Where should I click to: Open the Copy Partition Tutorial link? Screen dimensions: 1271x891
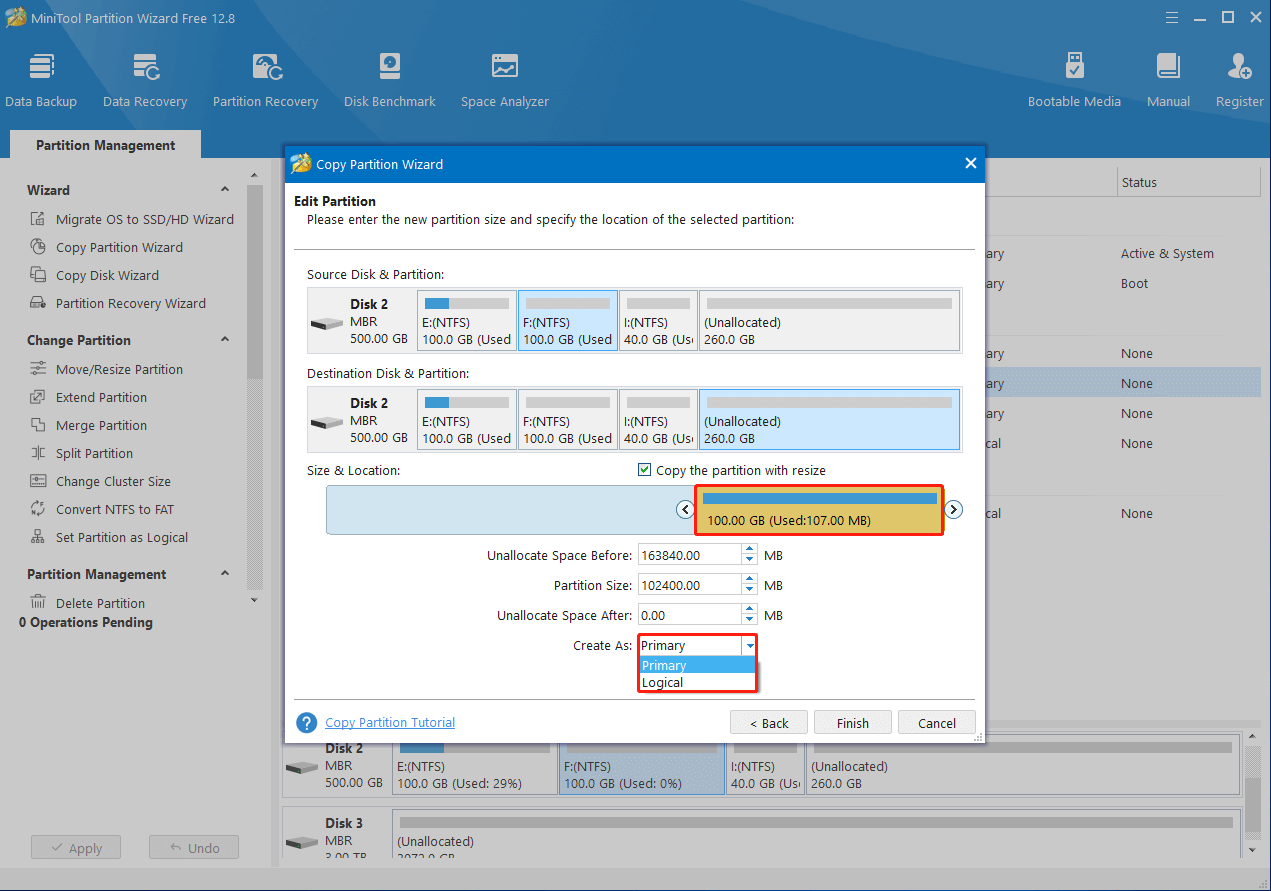click(x=390, y=723)
